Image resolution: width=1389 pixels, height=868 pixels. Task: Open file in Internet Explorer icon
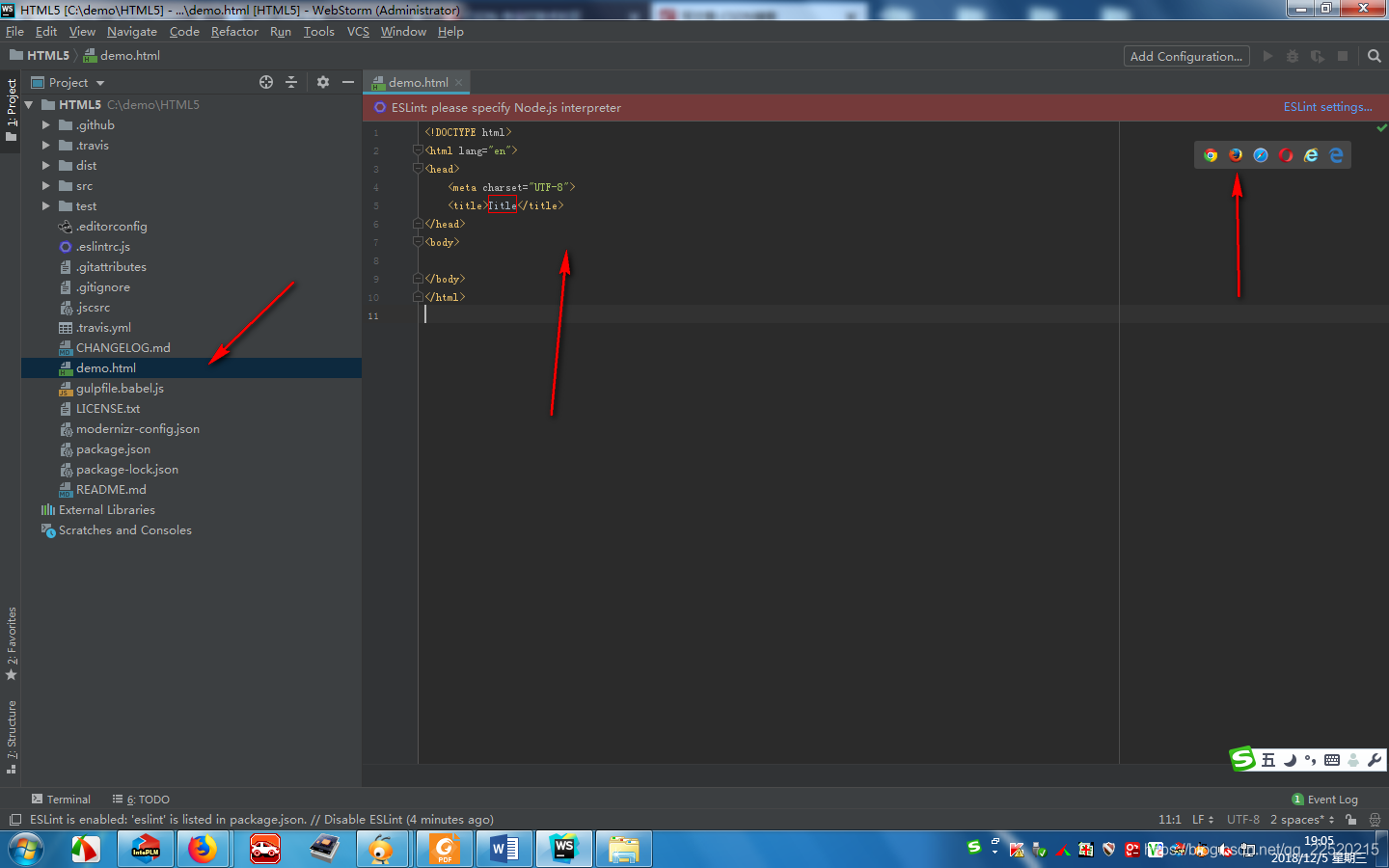1311,155
